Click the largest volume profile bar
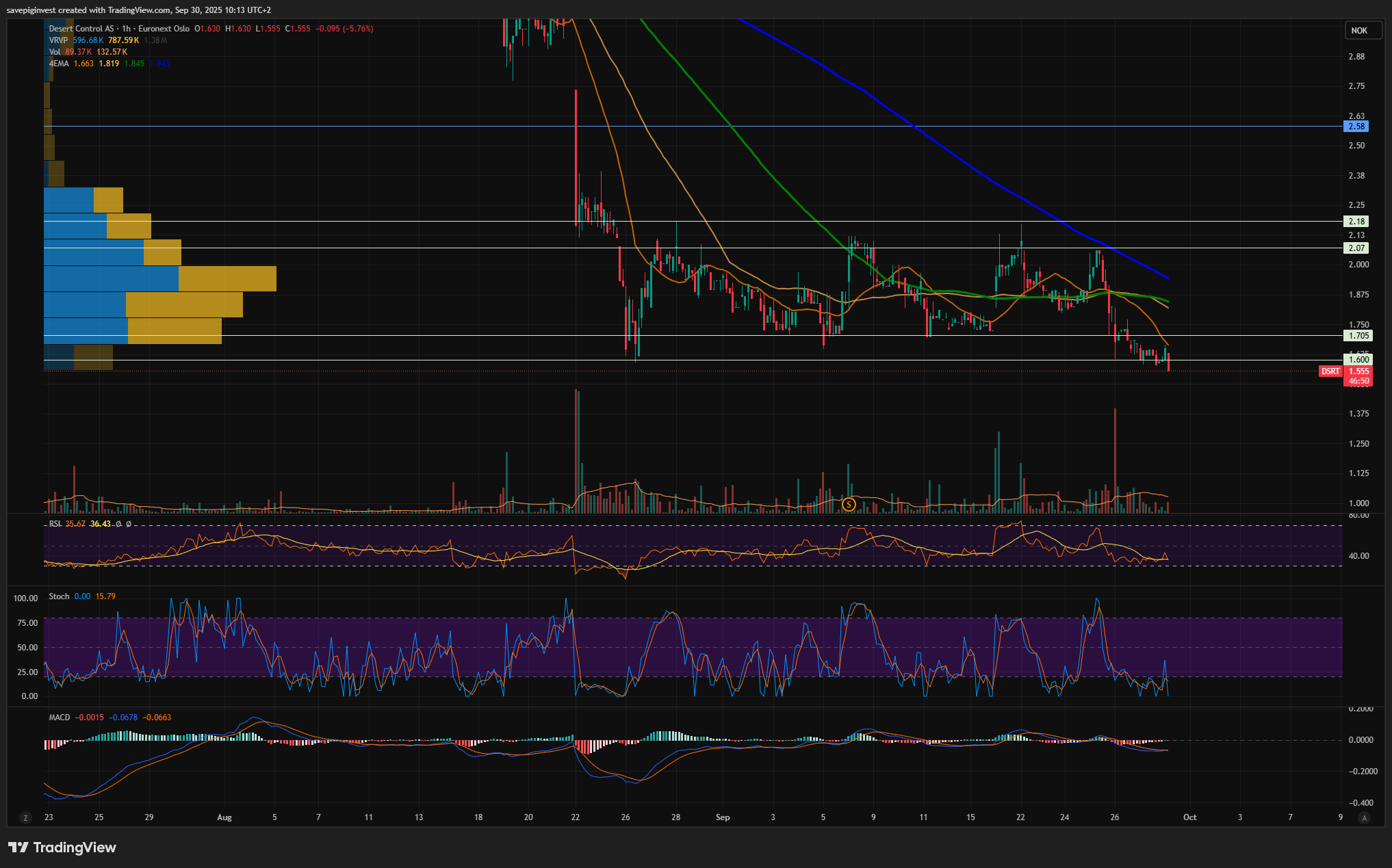The height and width of the screenshot is (868, 1392). tap(159, 279)
